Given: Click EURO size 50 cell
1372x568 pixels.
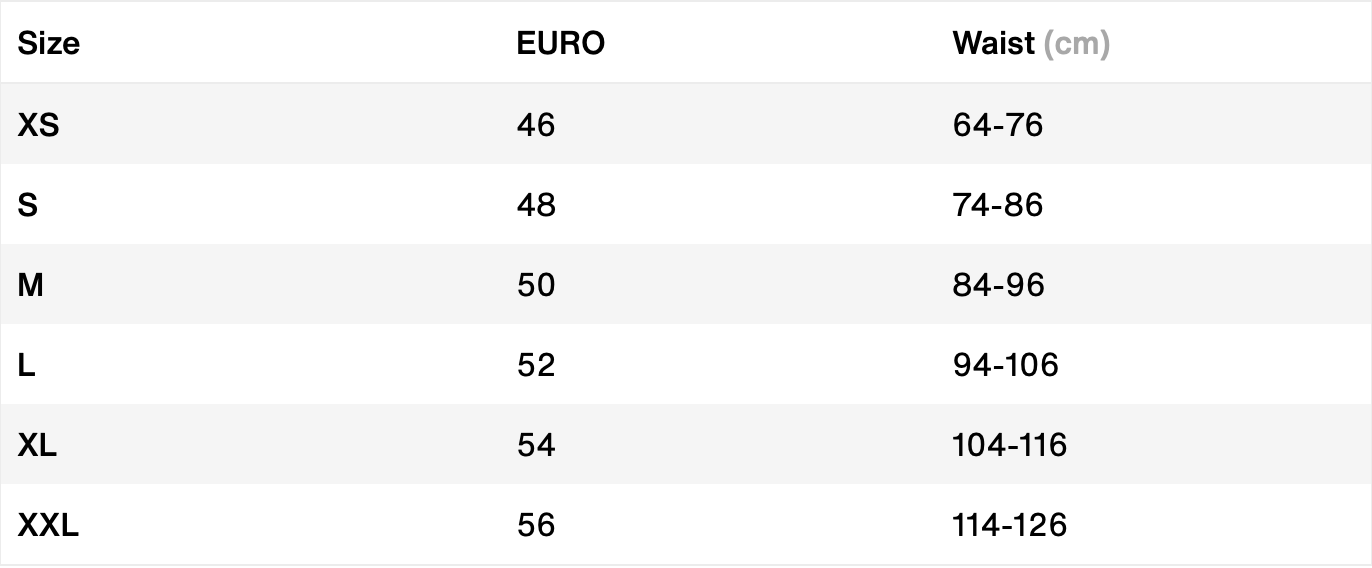Looking at the screenshot, I should click(536, 285).
